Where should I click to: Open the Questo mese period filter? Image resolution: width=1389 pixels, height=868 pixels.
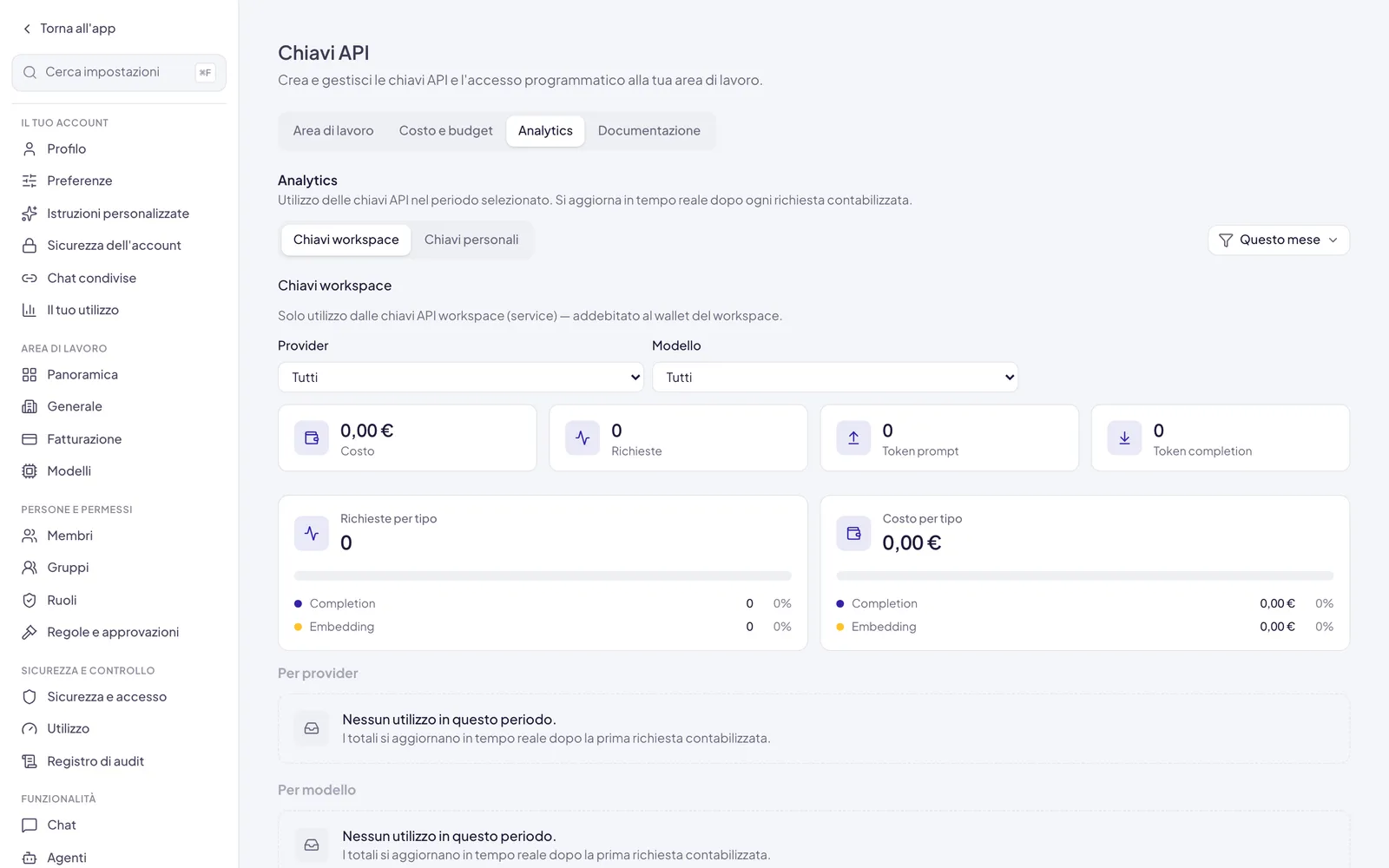coord(1279,240)
